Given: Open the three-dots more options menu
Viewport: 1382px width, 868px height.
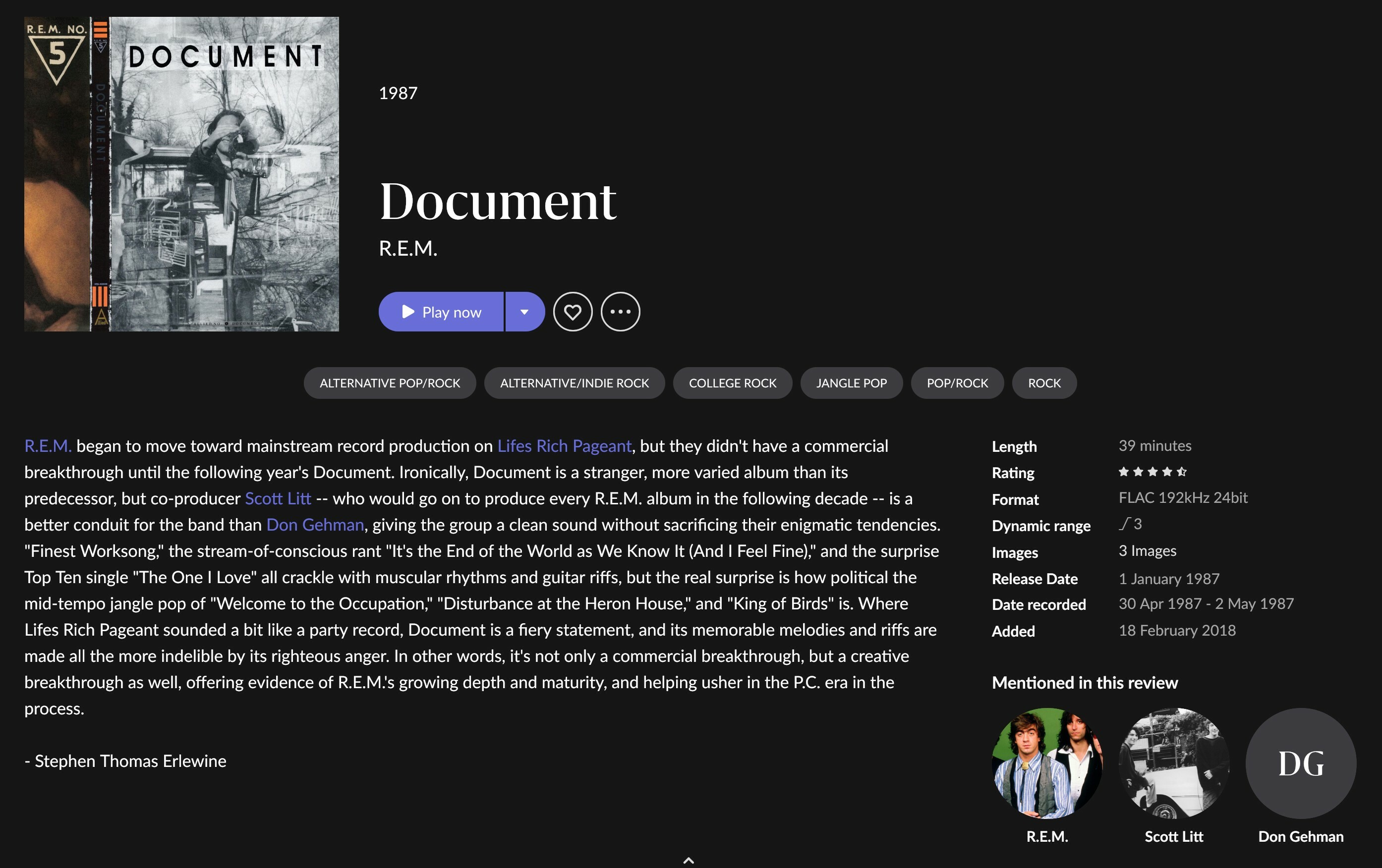Looking at the screenshot, I should (x=620, y=312).
